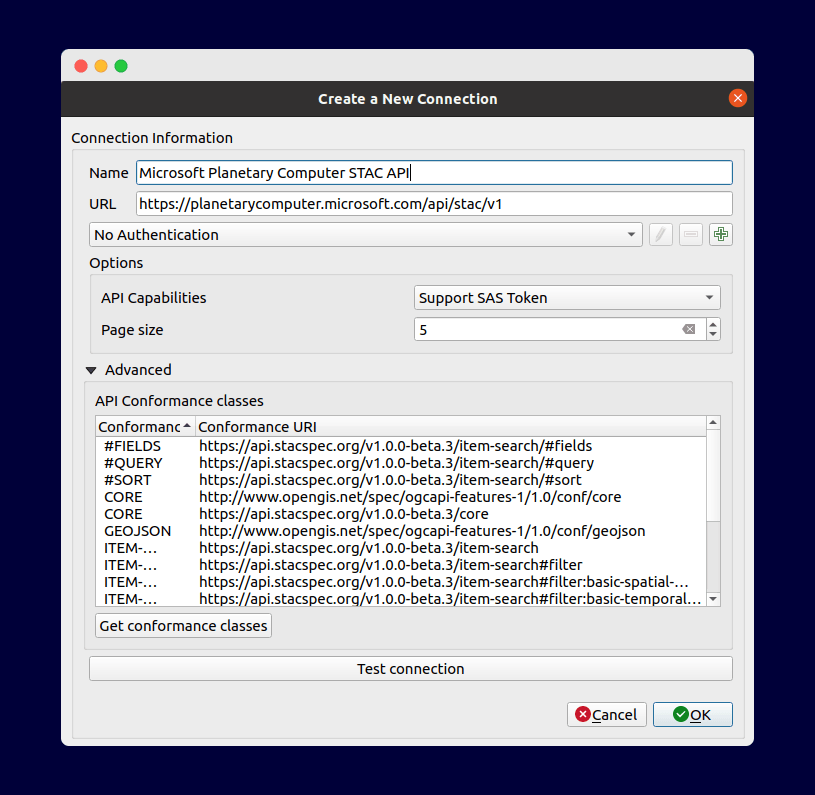Edit the selected authentication configuration
Viewport: 815px width, 795px height.
660,234
